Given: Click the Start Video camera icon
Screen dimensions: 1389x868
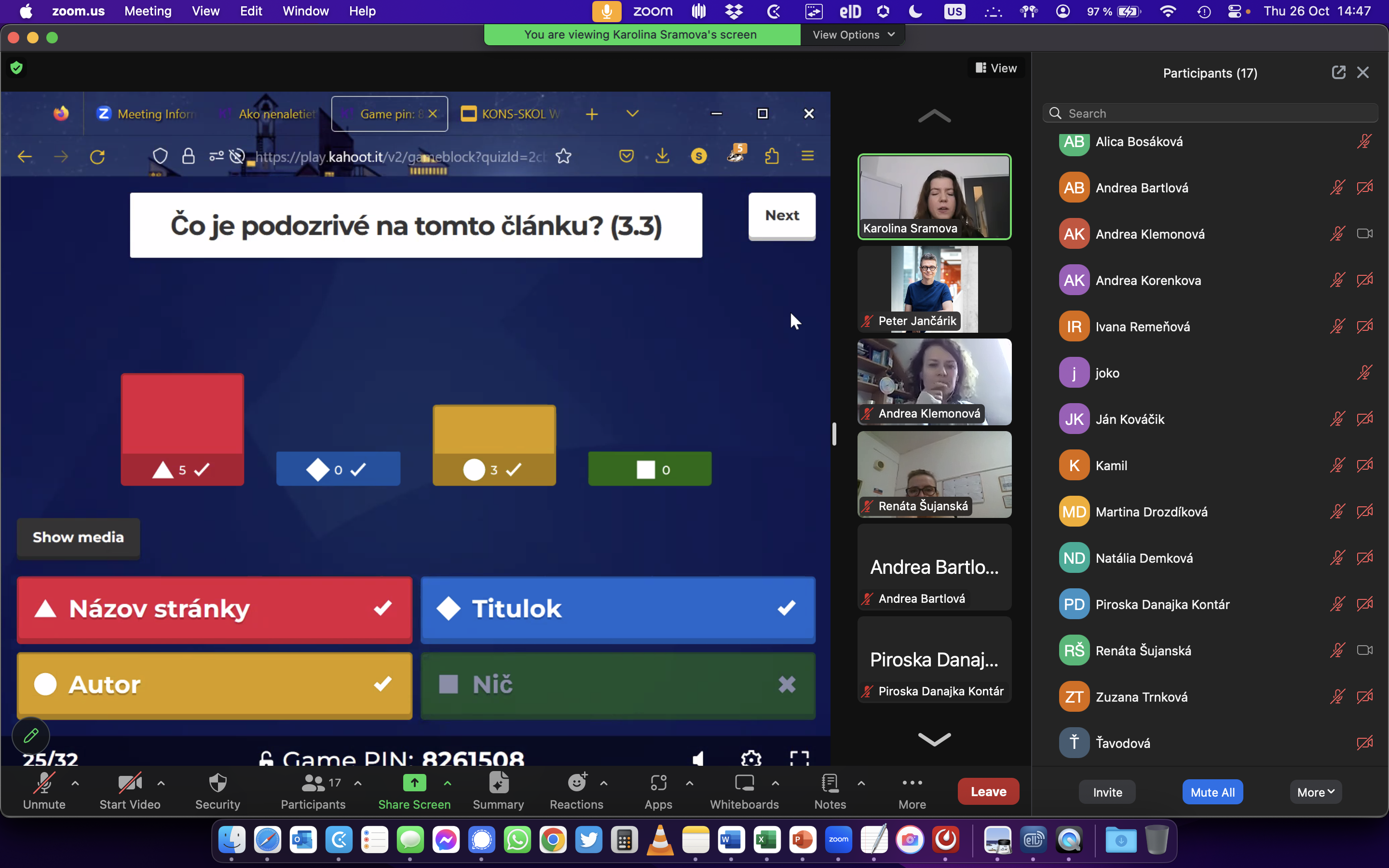Looking at the screenshot, I should point(130,783).
